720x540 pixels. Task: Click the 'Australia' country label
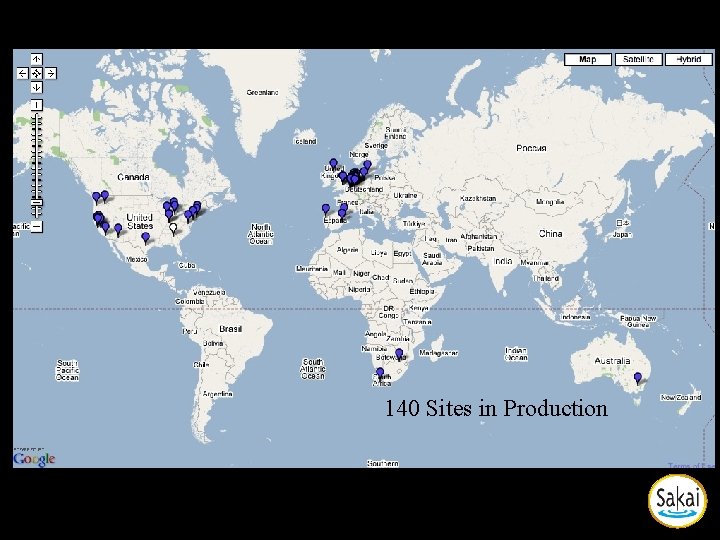click(x=612, y=361)
